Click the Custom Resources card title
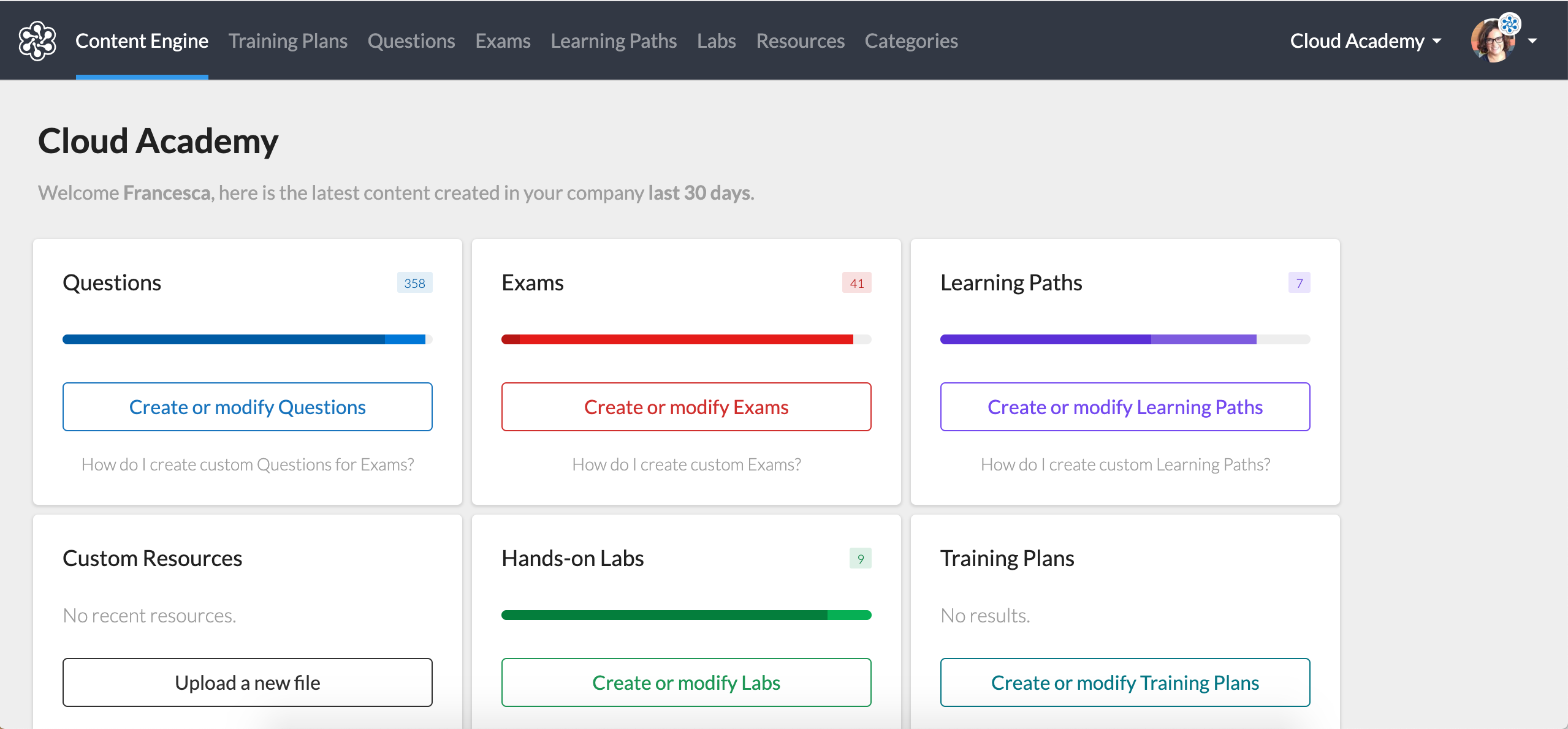This screenshot has width=1568, height=729. 153,559
